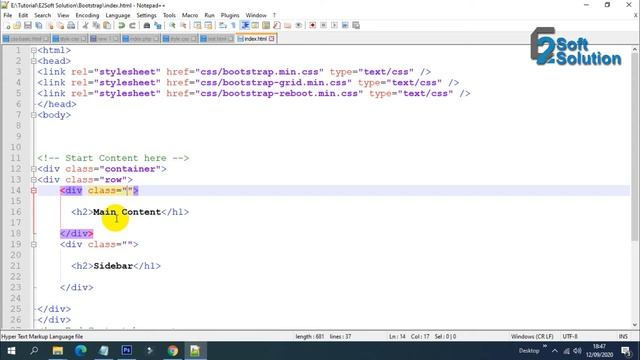Click UTF-8 encoding in status bar
640x360 pixels.
(570, 336)
